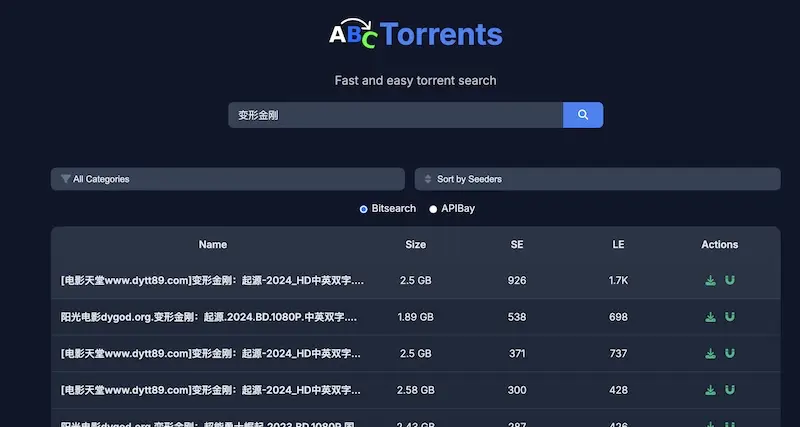
Task: Select the Bitsearch source radio button
Action: (x=363, y=209)
